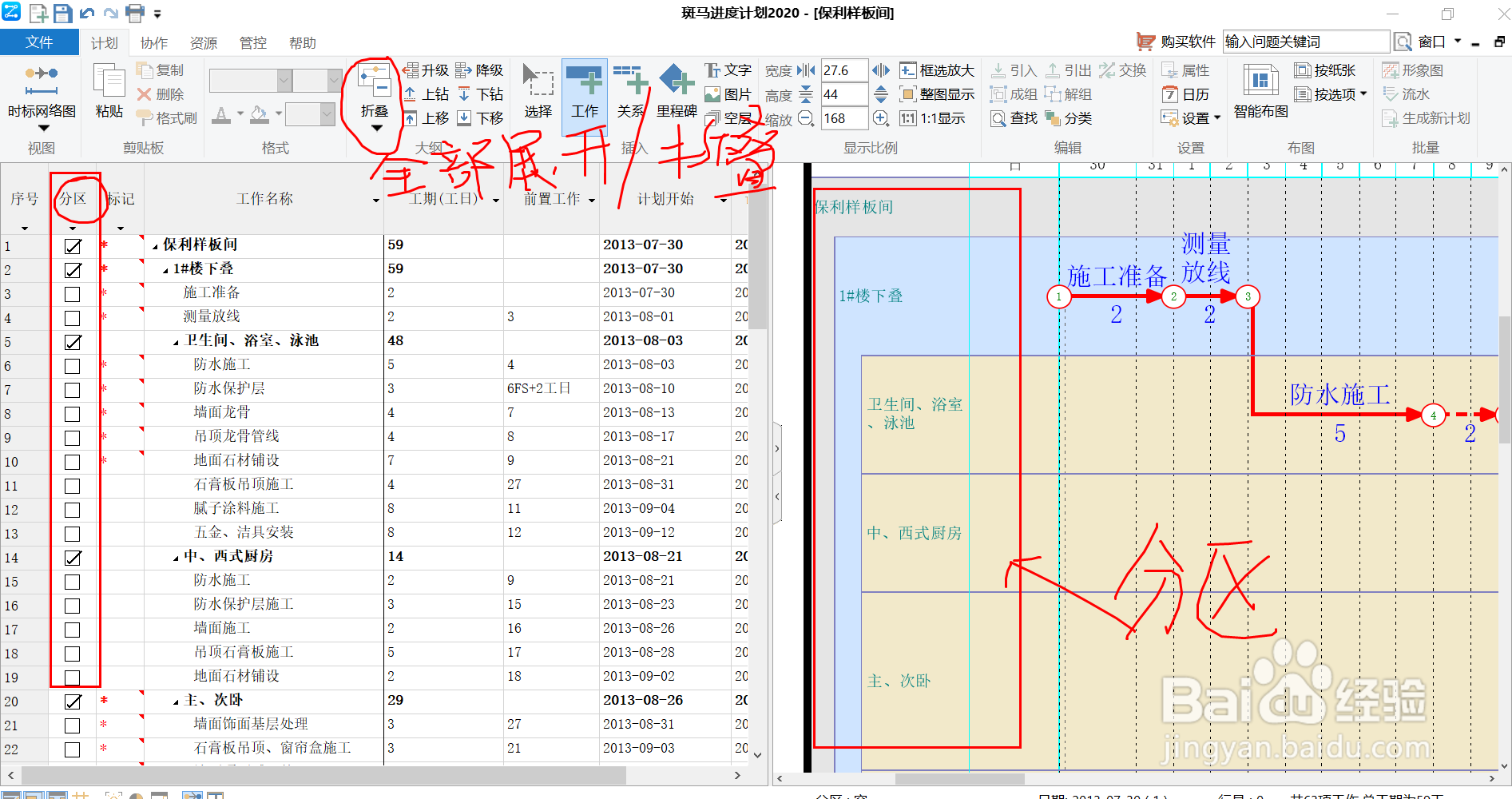
Task: Click 1:1显示 actual size
Action: (x=932, y=118)
